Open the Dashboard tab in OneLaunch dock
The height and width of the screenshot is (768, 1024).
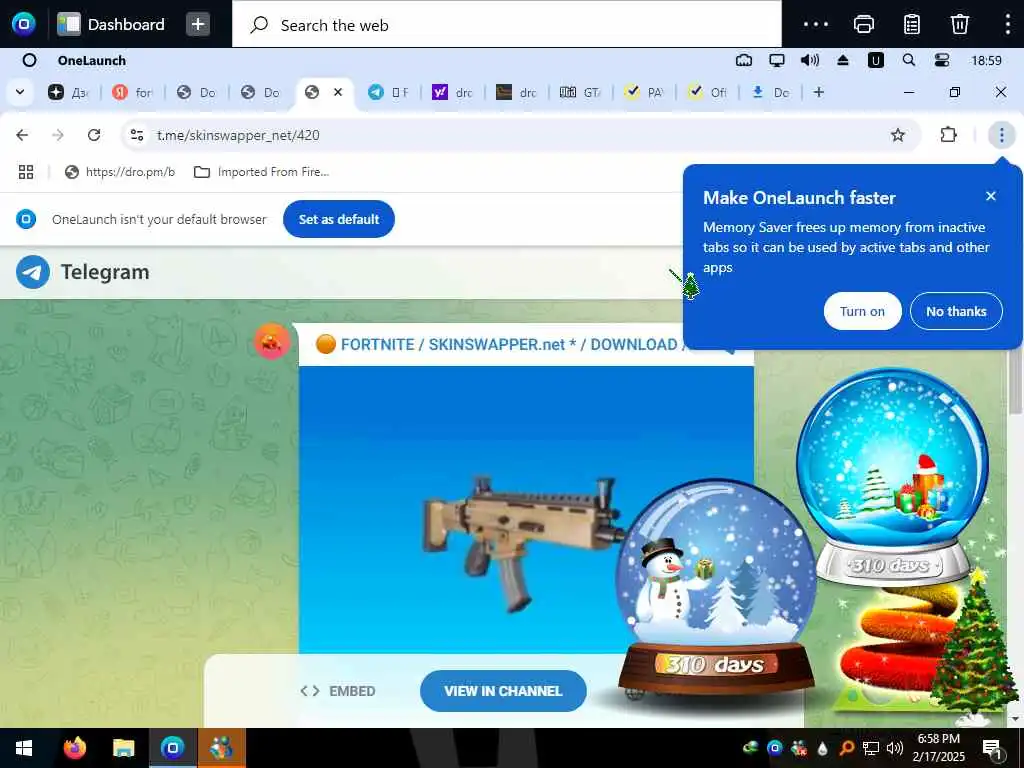click(x=111, y=24)
